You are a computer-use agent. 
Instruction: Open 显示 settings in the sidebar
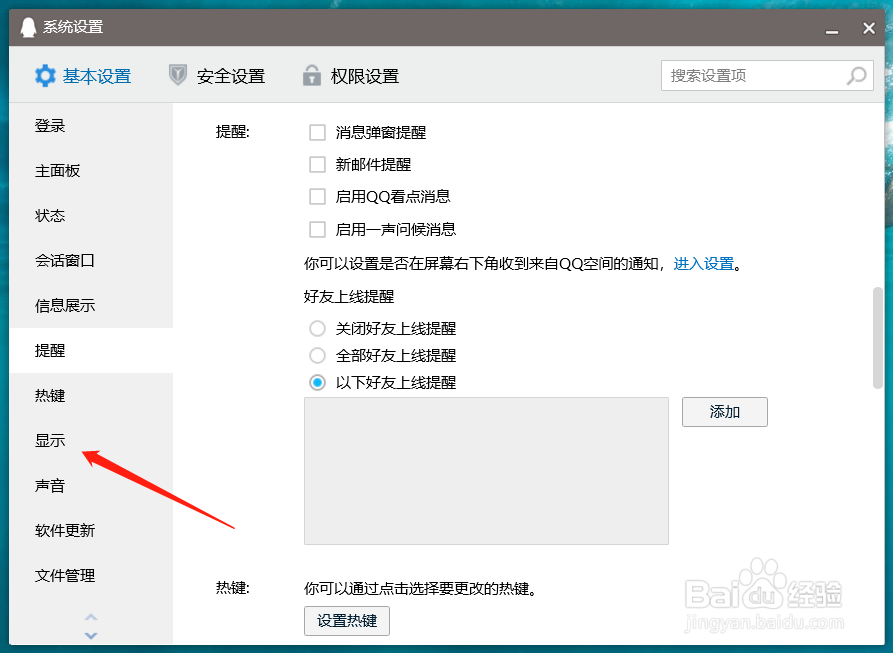click(x=50, y=440)
